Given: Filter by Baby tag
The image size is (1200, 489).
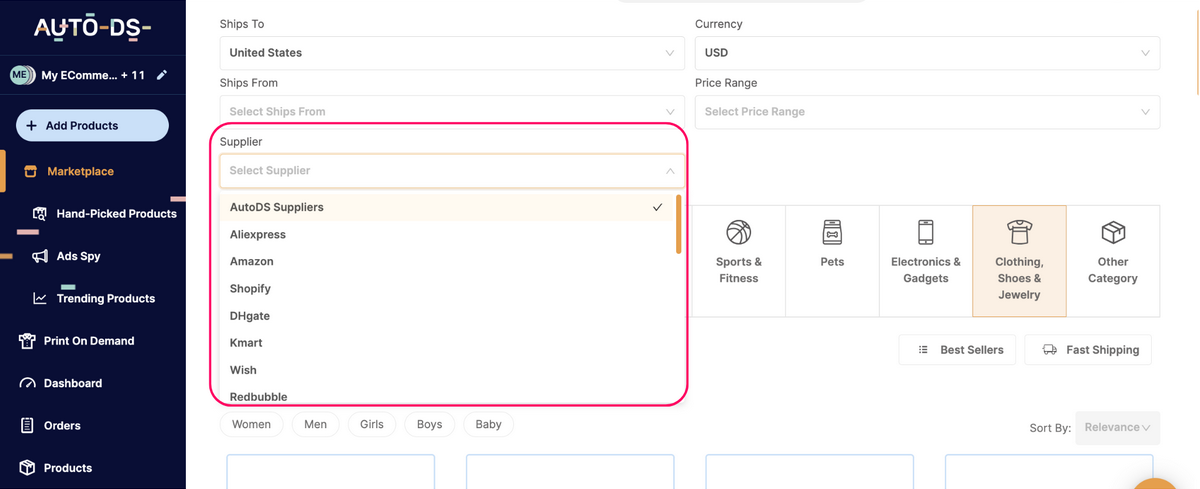Looking at the screenshot, I should [489, 425].
